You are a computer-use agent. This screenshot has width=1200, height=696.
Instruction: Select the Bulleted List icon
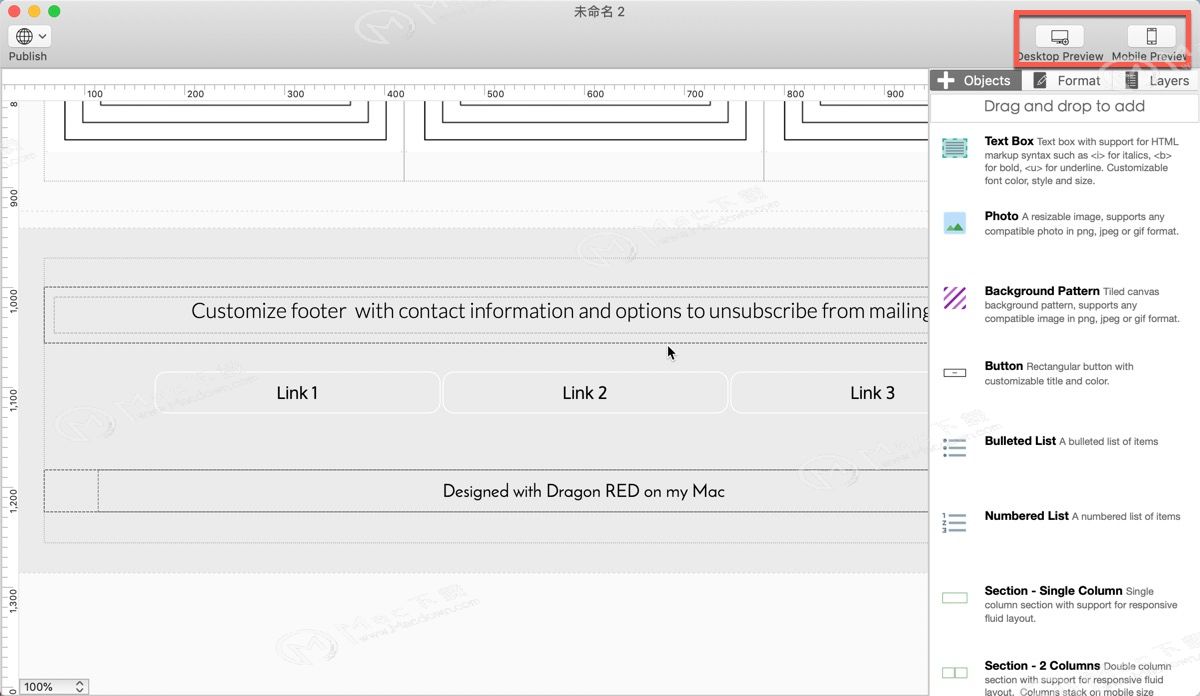(955, 448)
